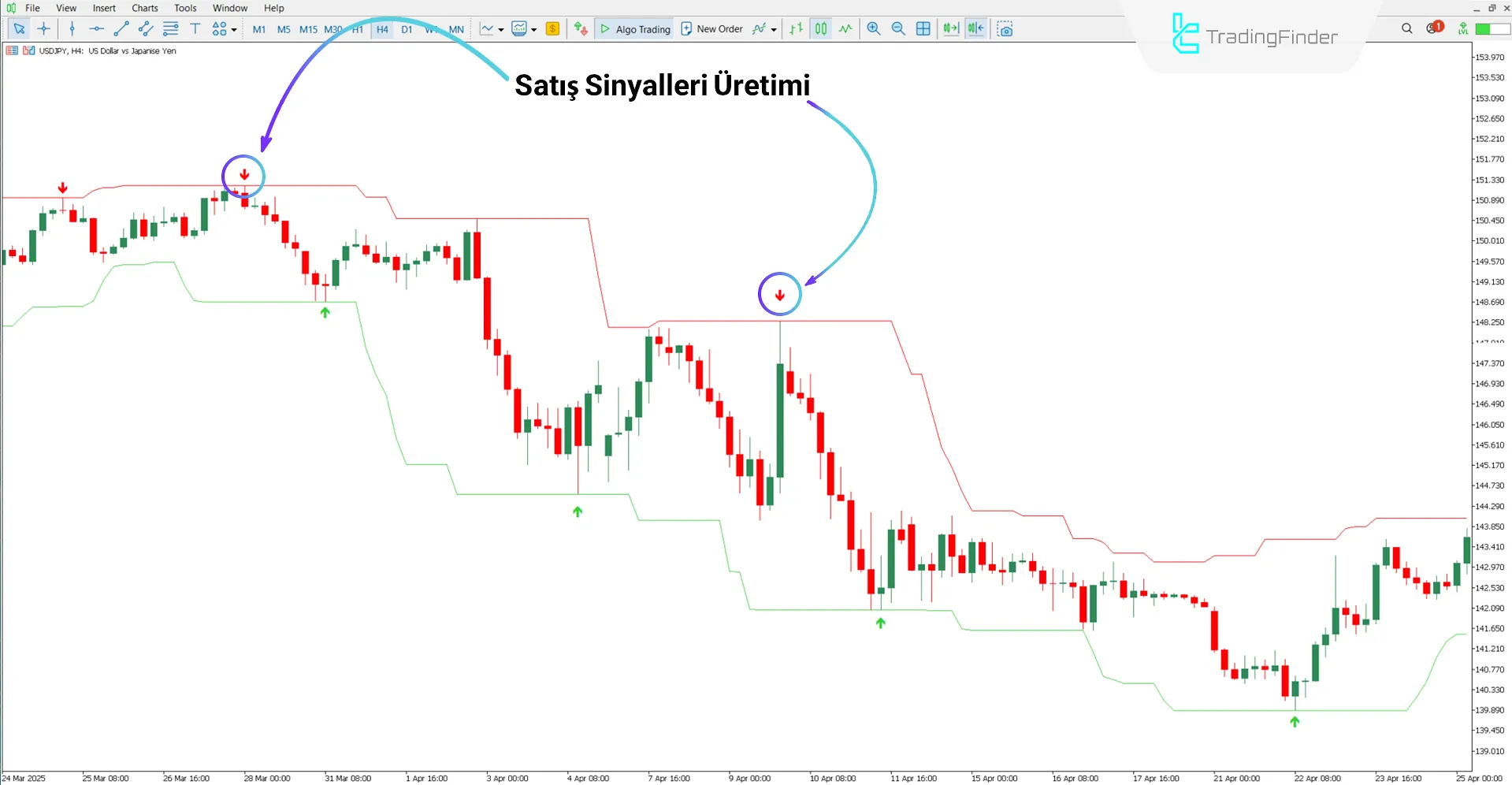Enable one-click trading dollar icon
This screenshot has height=785, width=1512.
coord(552,28)
